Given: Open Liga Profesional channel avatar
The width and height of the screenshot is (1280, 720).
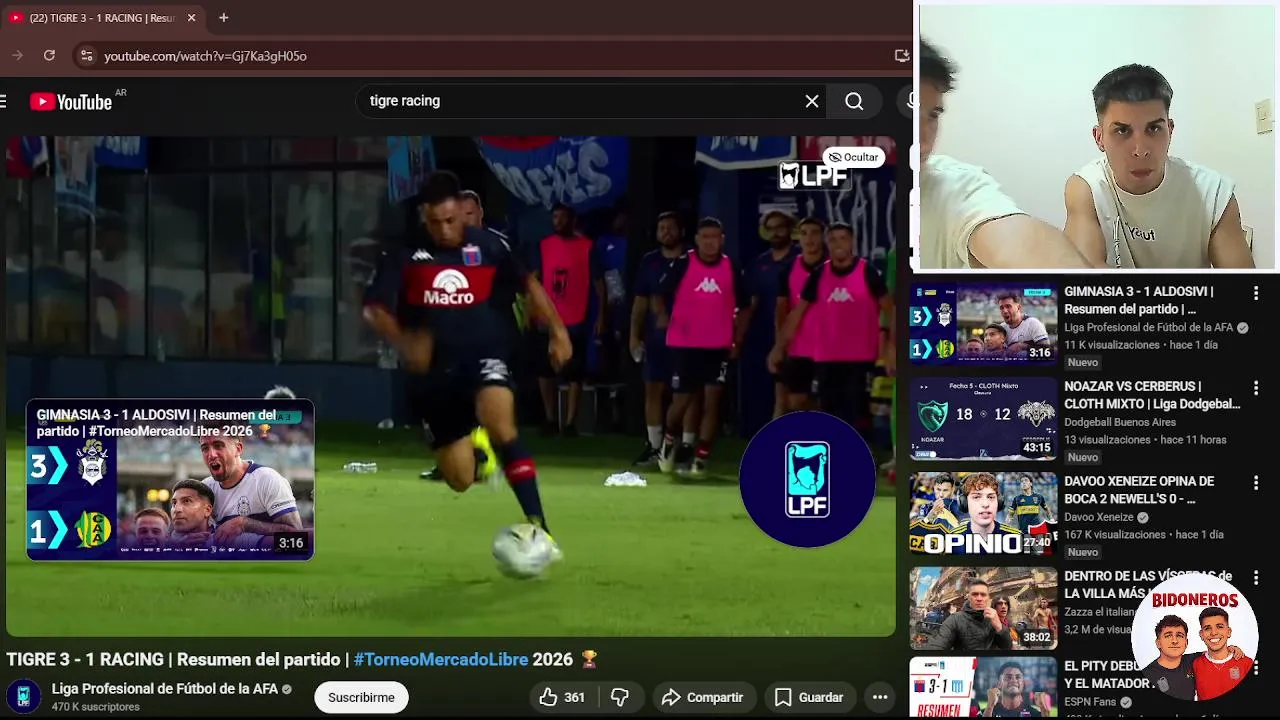Looking at the screenshot, I should pos(23,696).
